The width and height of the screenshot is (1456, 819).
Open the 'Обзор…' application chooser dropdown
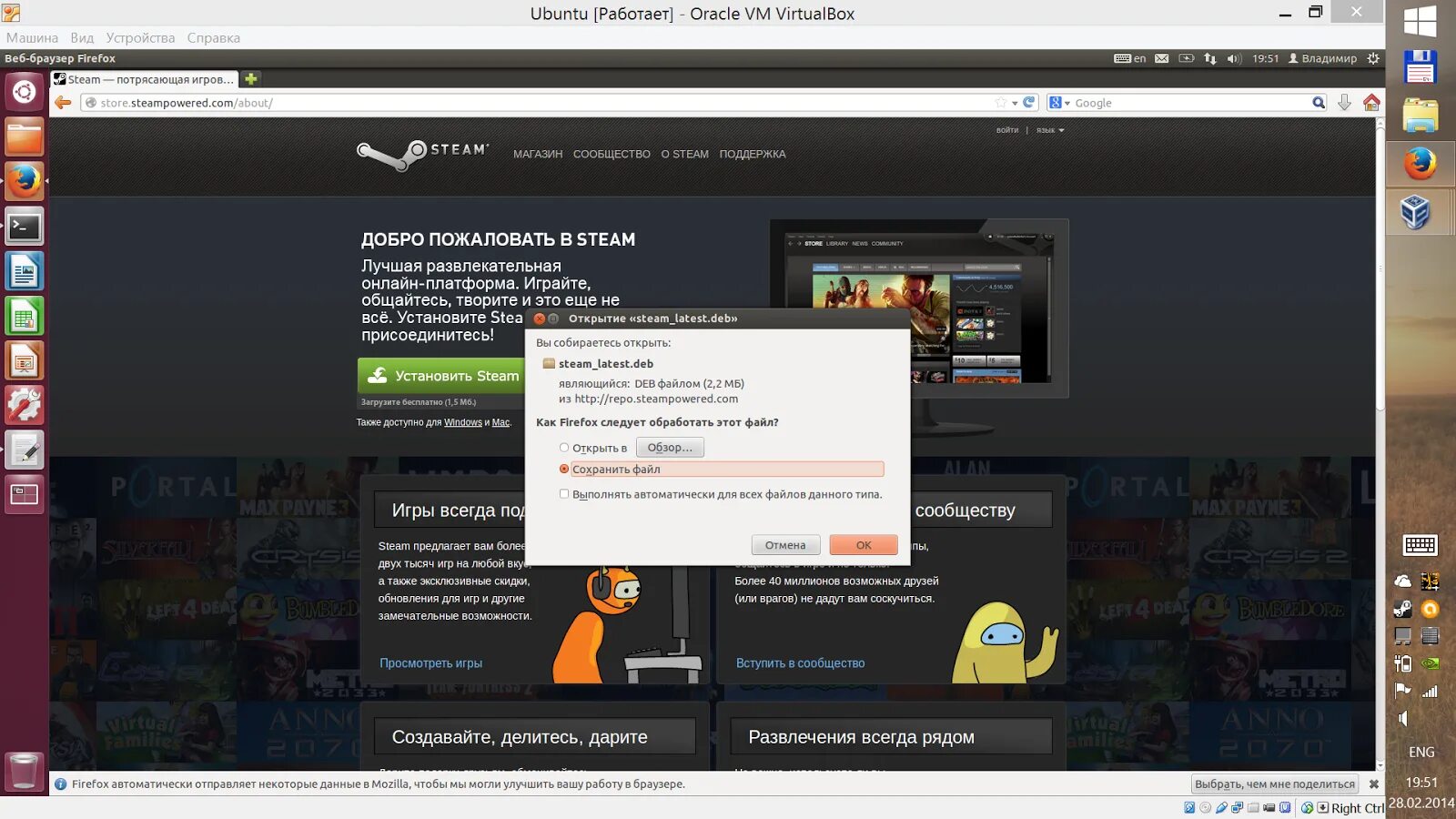[670, 448]
